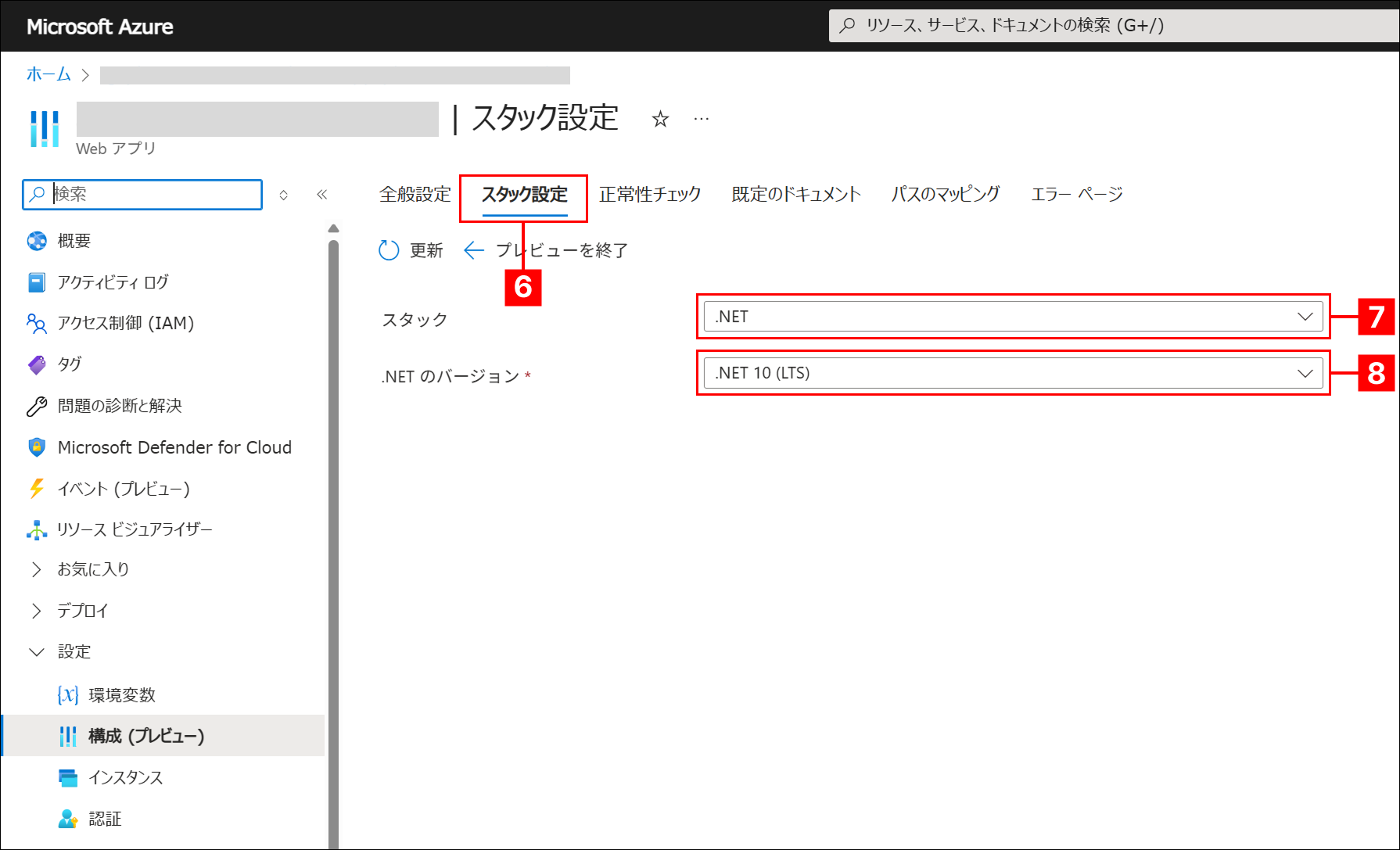Toggle expand/collapse all sidebar groups icon
1400x850 pixels.
tap(284, 195)
